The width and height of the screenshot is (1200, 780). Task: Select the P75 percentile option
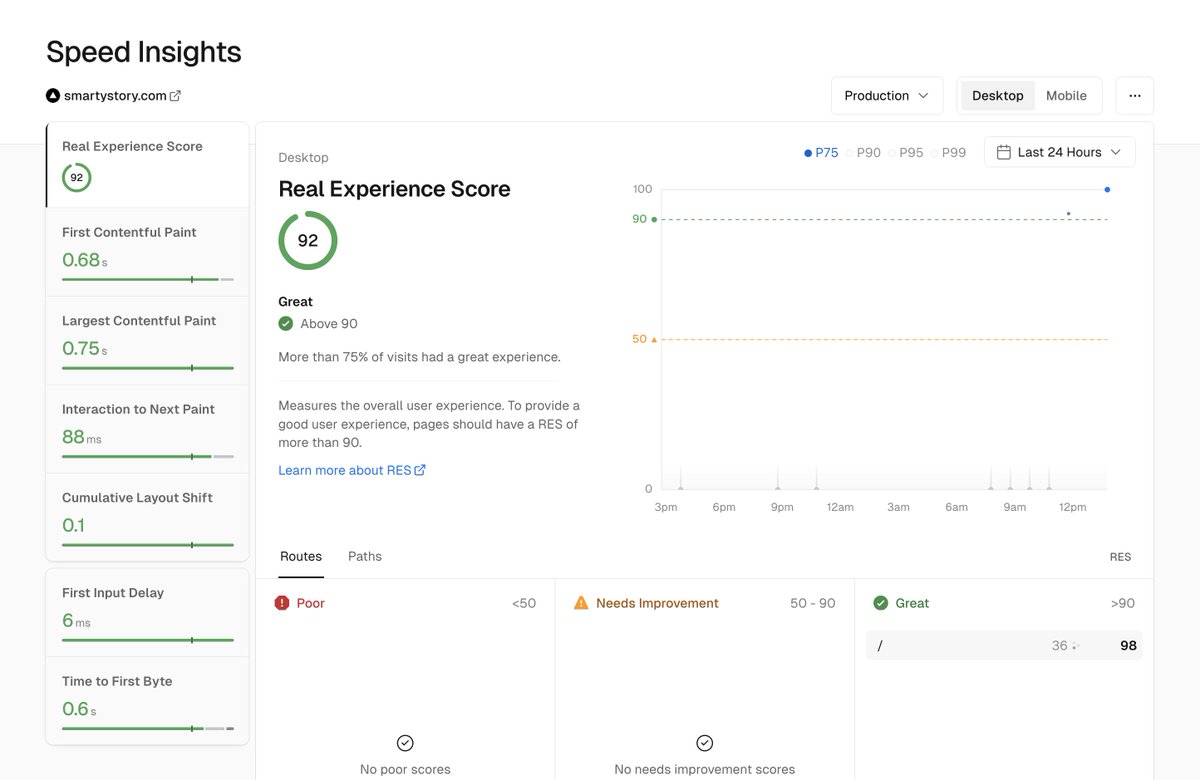coord(821,153)
